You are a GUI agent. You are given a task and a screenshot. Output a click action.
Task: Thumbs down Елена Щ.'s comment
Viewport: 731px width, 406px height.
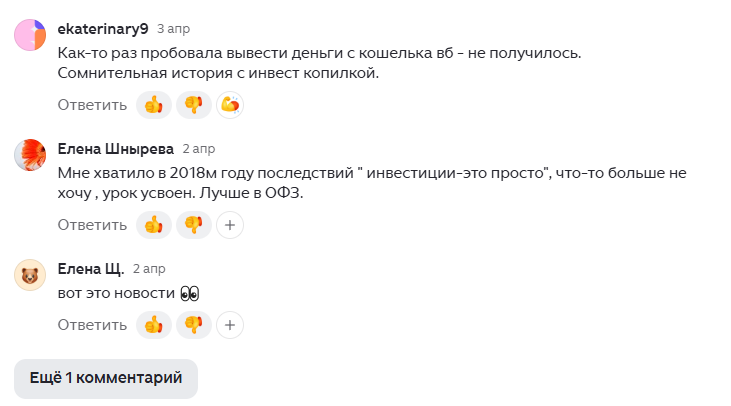click(x=192, y=325)
